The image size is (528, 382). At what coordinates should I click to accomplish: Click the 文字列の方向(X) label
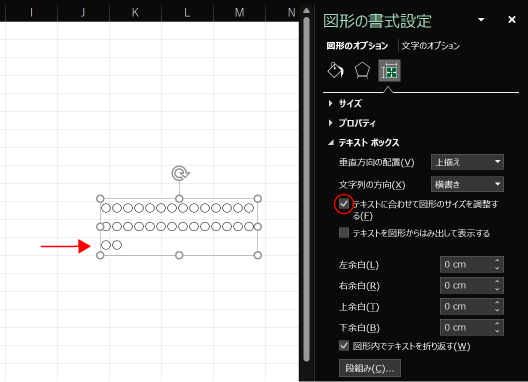click(x=372, y=185)
